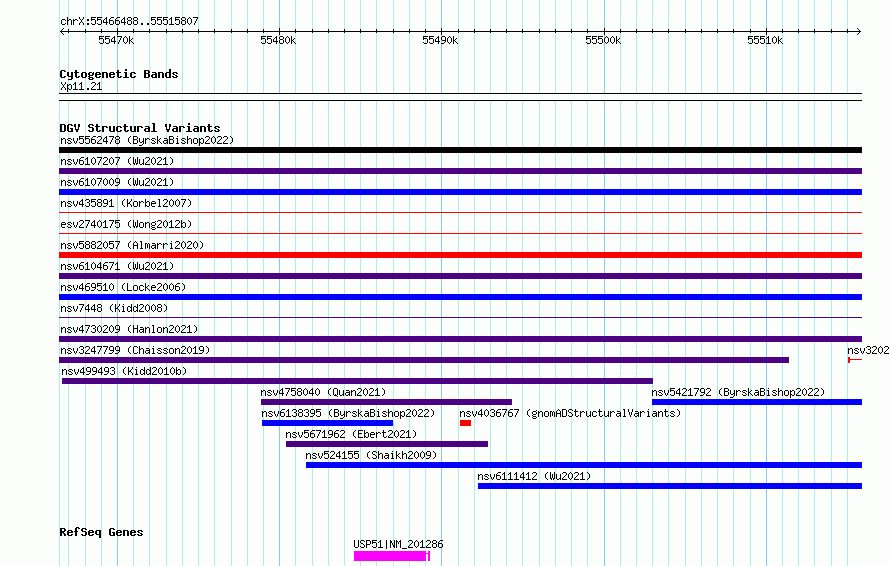This screenshot has width=890, height=566.
Task: Click the 55500k ruler marker
Action: pos(603,40)
